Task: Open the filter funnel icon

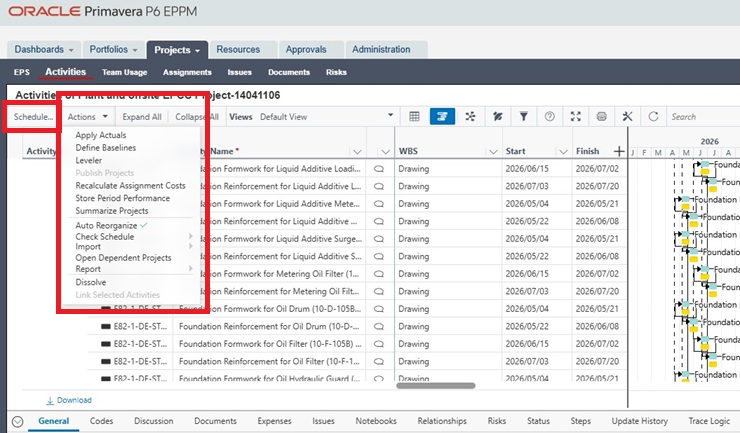Action: 523,117
